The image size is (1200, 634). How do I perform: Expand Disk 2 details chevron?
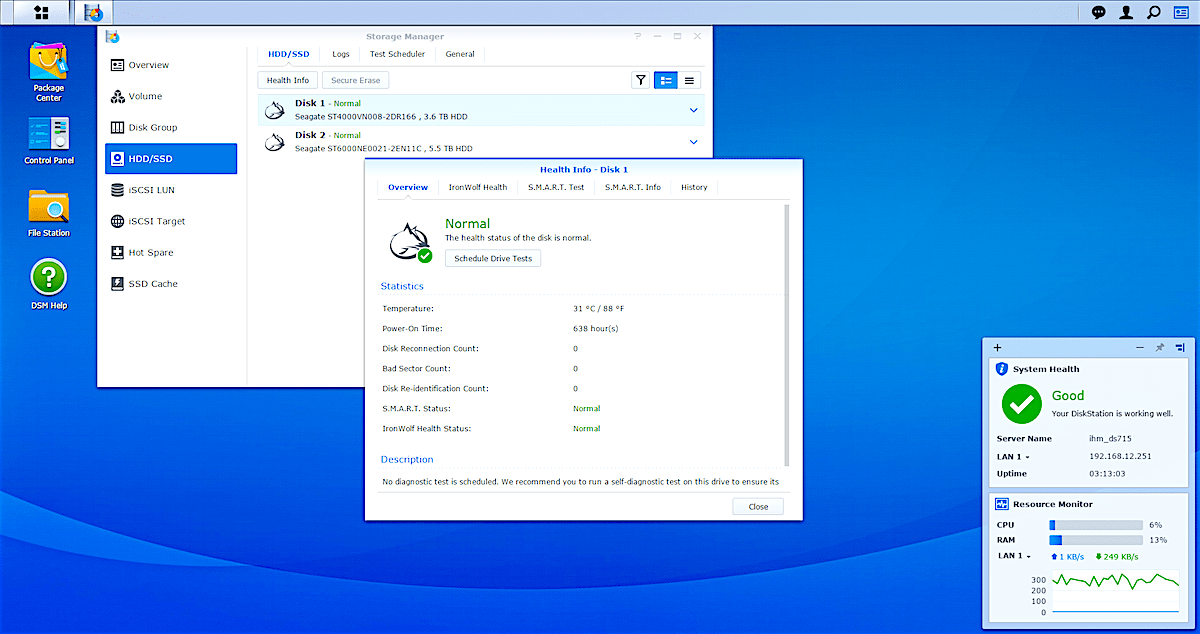pyautogui.click(x=694, y=142)
